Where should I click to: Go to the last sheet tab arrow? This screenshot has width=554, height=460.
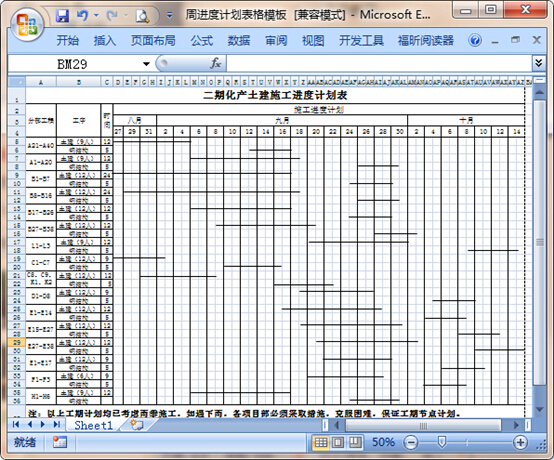pos(57,424)
